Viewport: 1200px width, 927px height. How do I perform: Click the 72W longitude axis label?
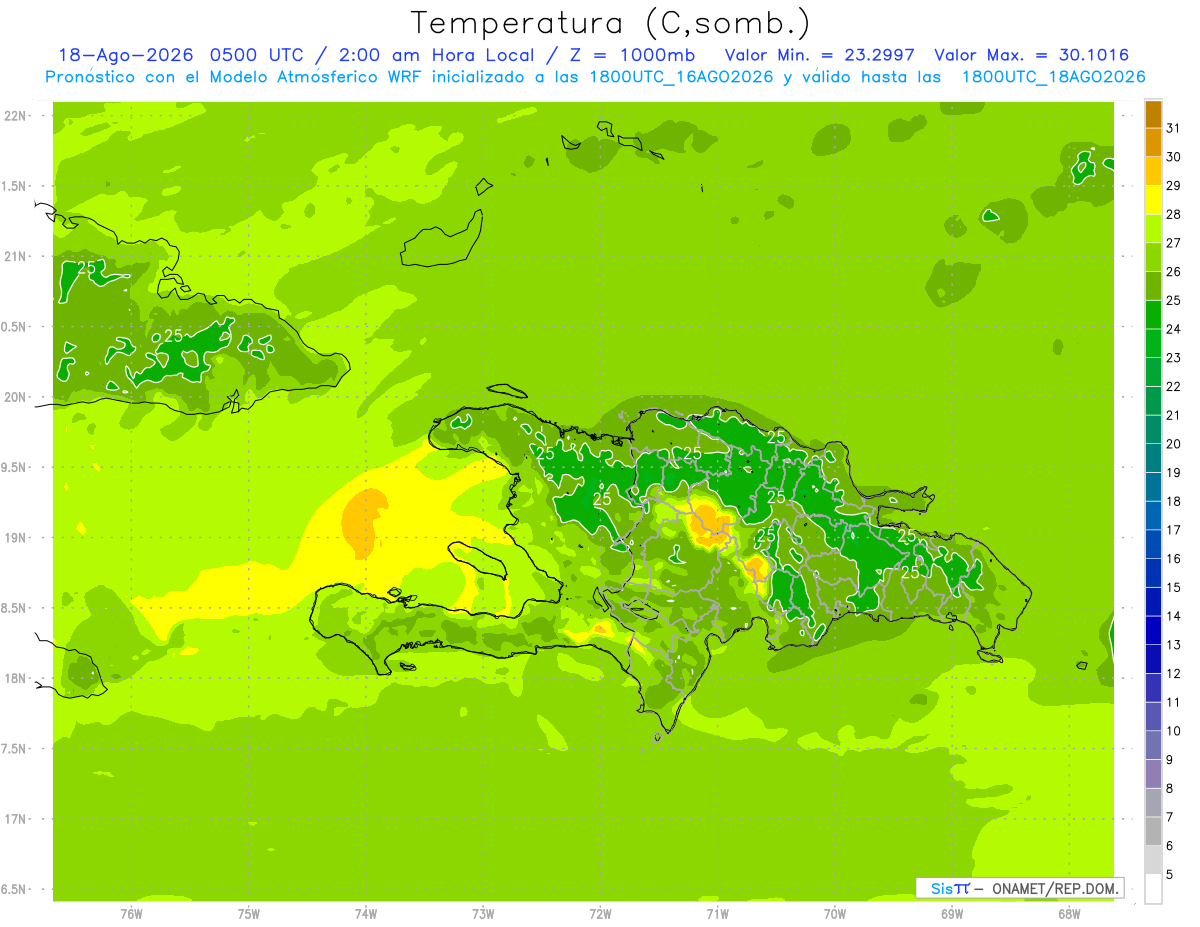[x=600, y=913]
